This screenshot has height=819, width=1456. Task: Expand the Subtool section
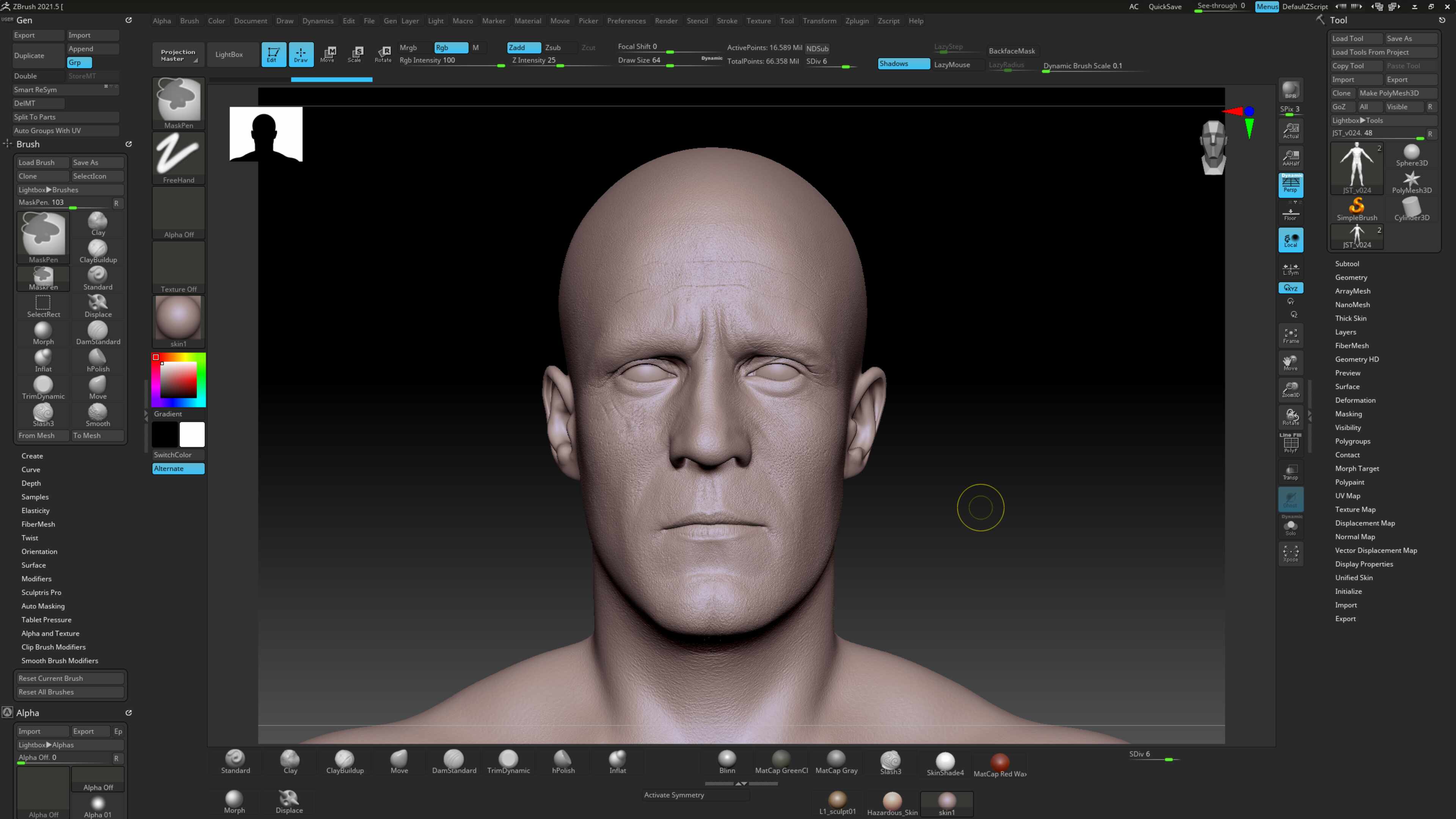point(1347,264)
